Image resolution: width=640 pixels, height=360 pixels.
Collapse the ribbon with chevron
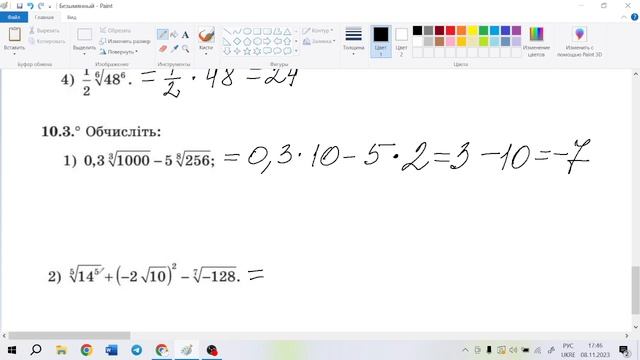tap(624, 17)
